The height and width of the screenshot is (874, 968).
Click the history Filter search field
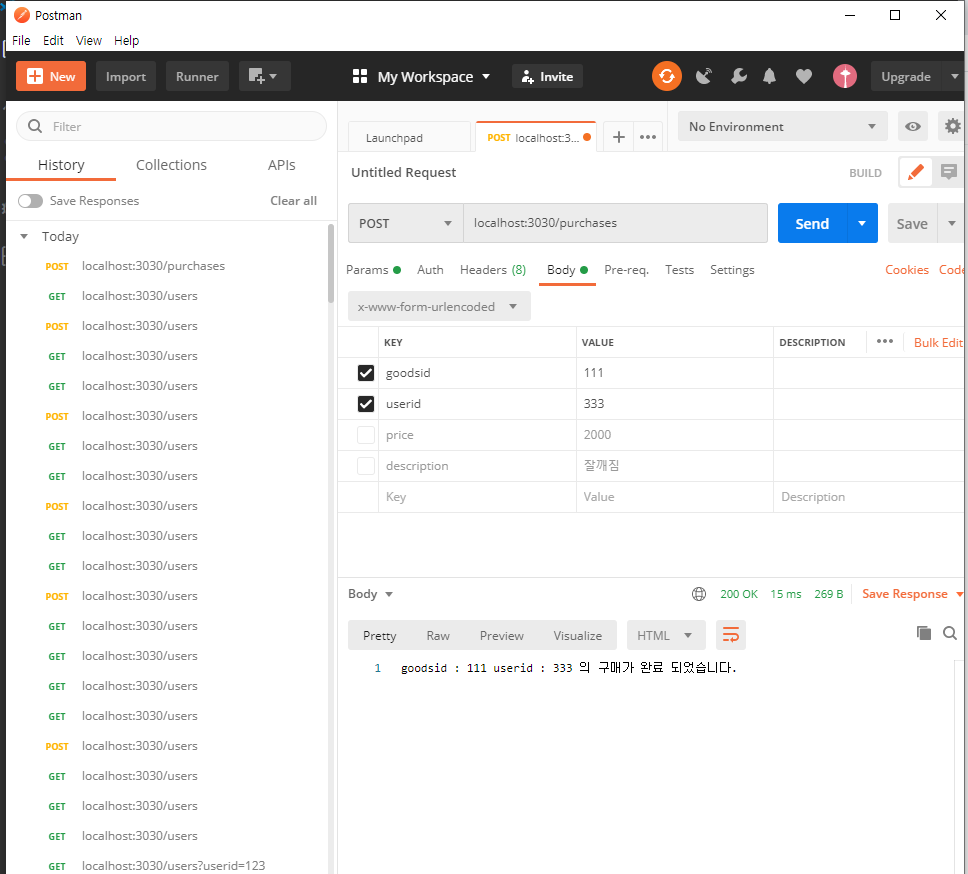[171, 127]
